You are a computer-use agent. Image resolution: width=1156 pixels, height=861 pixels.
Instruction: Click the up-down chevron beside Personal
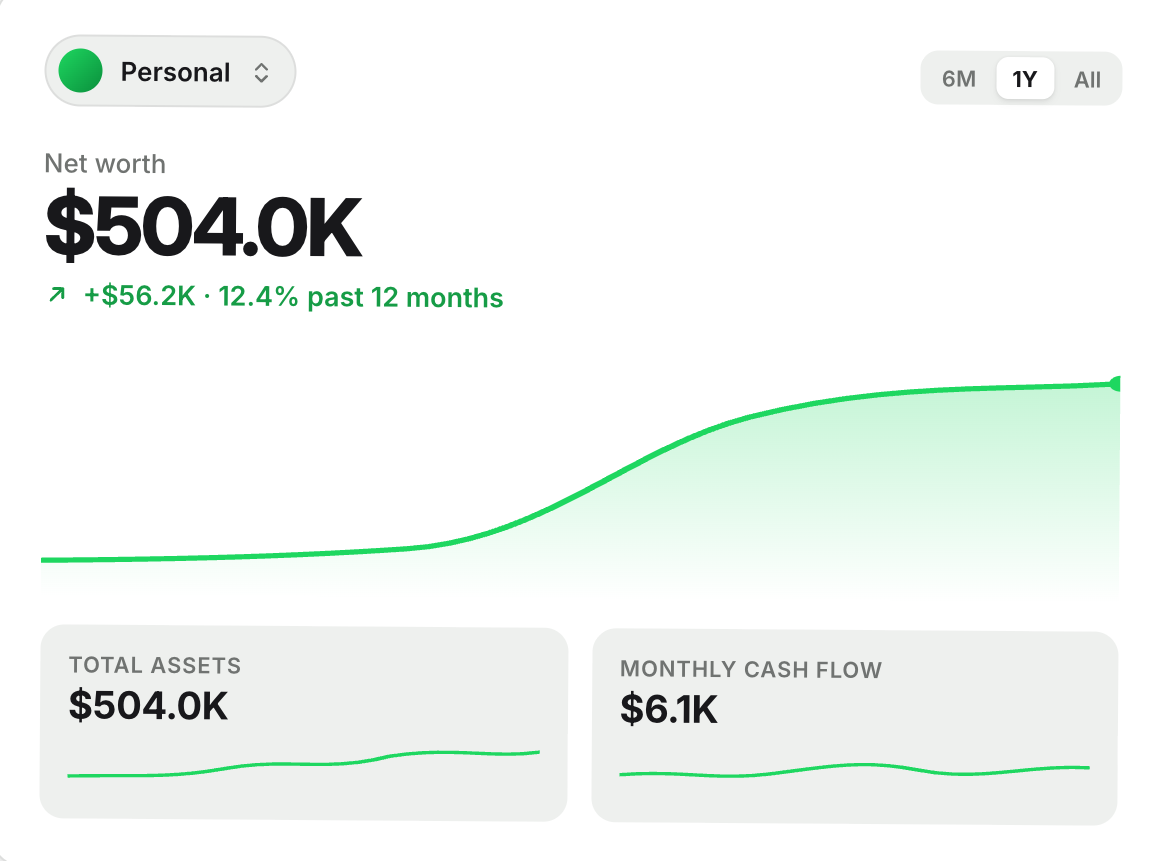click(261, 72)
